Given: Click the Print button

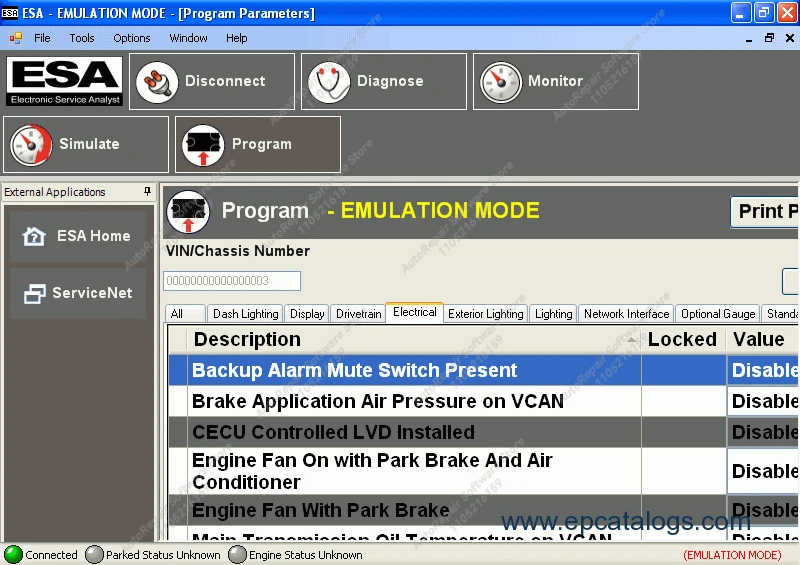Looking at the screenshot, I should (765, 211).
